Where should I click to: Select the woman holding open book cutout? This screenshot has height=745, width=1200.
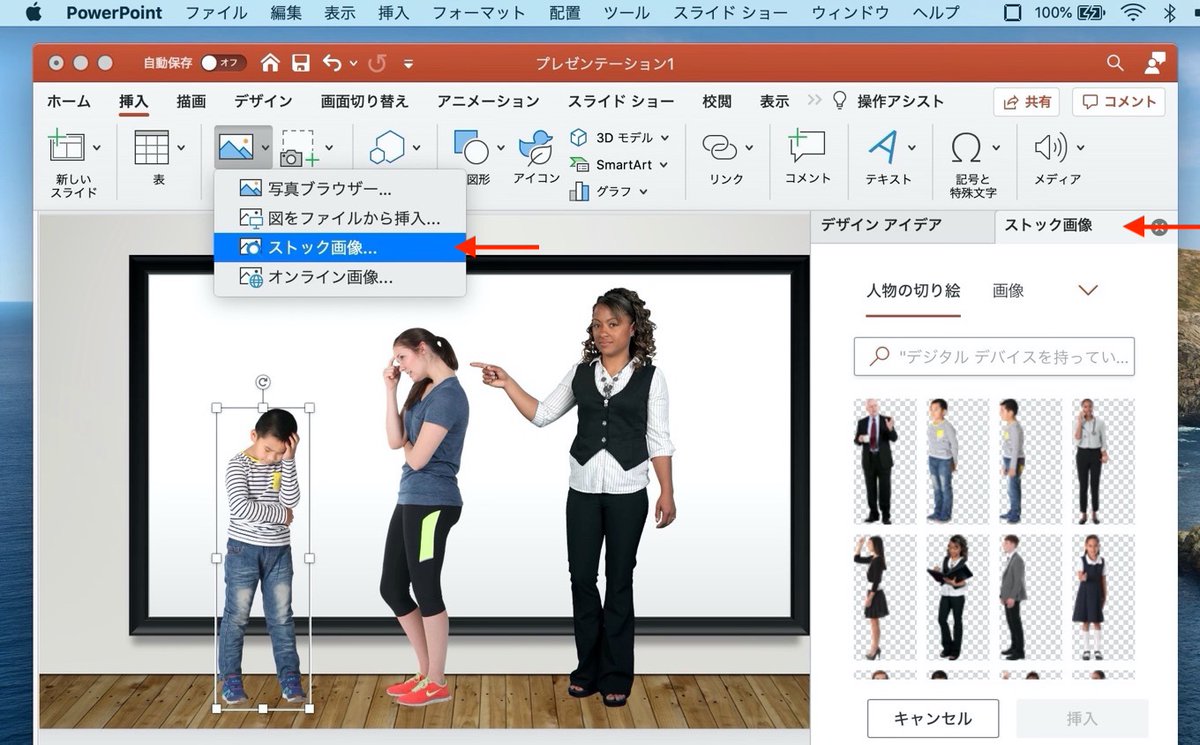point(958,597)
